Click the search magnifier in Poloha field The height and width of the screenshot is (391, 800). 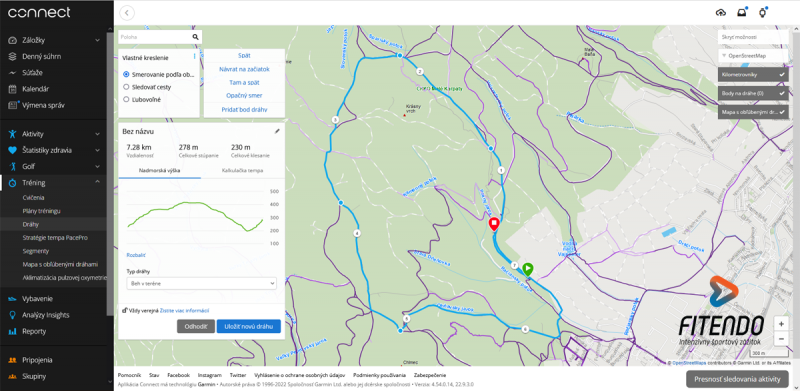[x=195, y=37]
